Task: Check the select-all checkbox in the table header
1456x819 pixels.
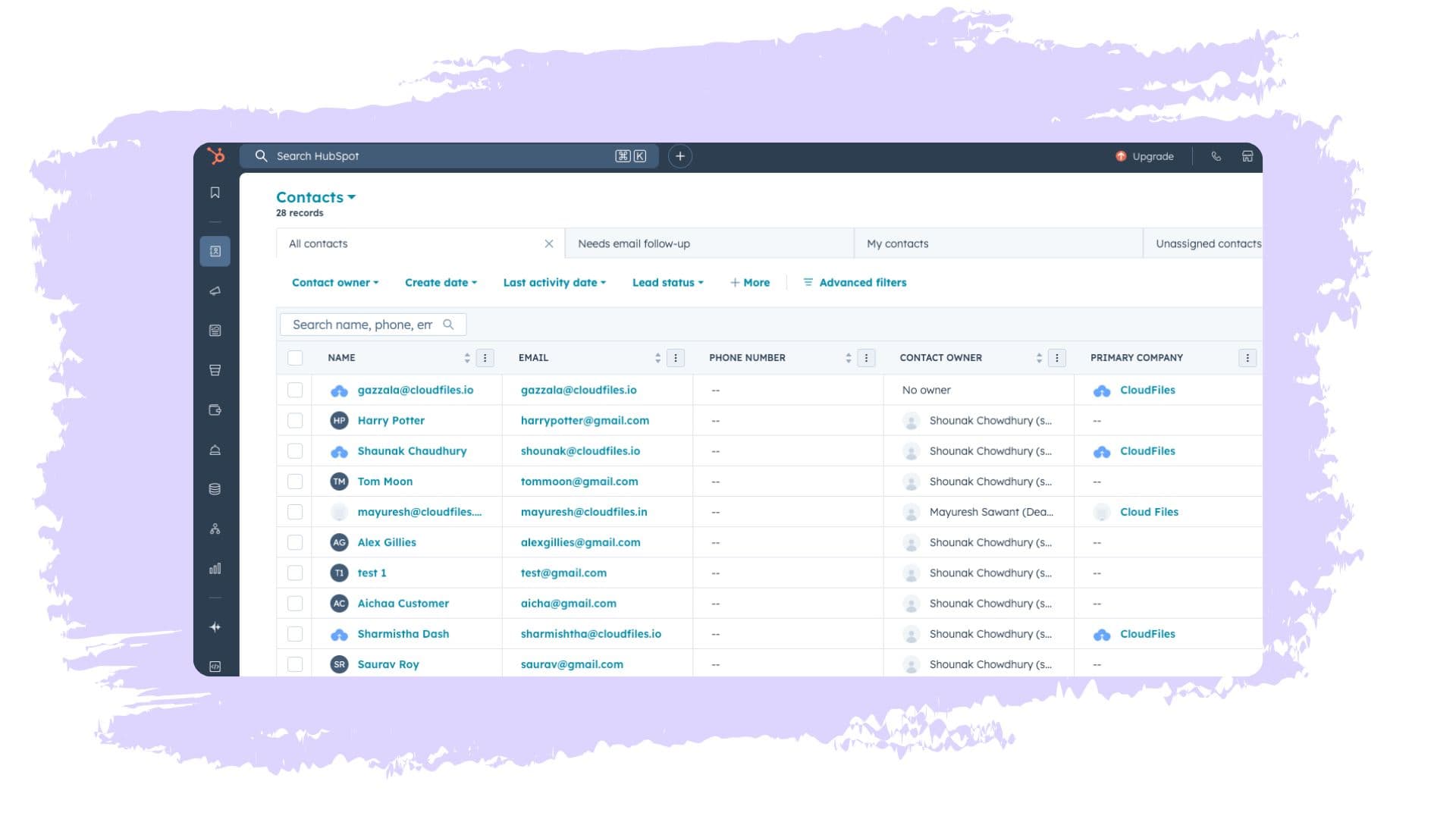Action: pyautogui.click(x=295, y=357)
